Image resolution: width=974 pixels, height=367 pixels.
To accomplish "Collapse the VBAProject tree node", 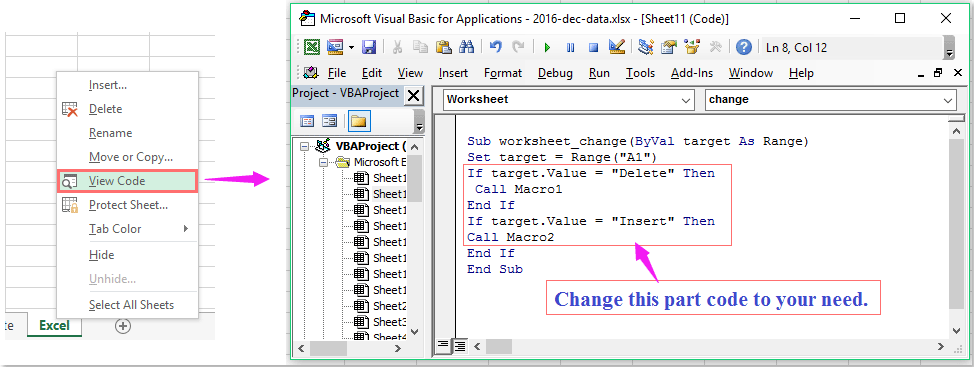I will click(x=304, y=147).
